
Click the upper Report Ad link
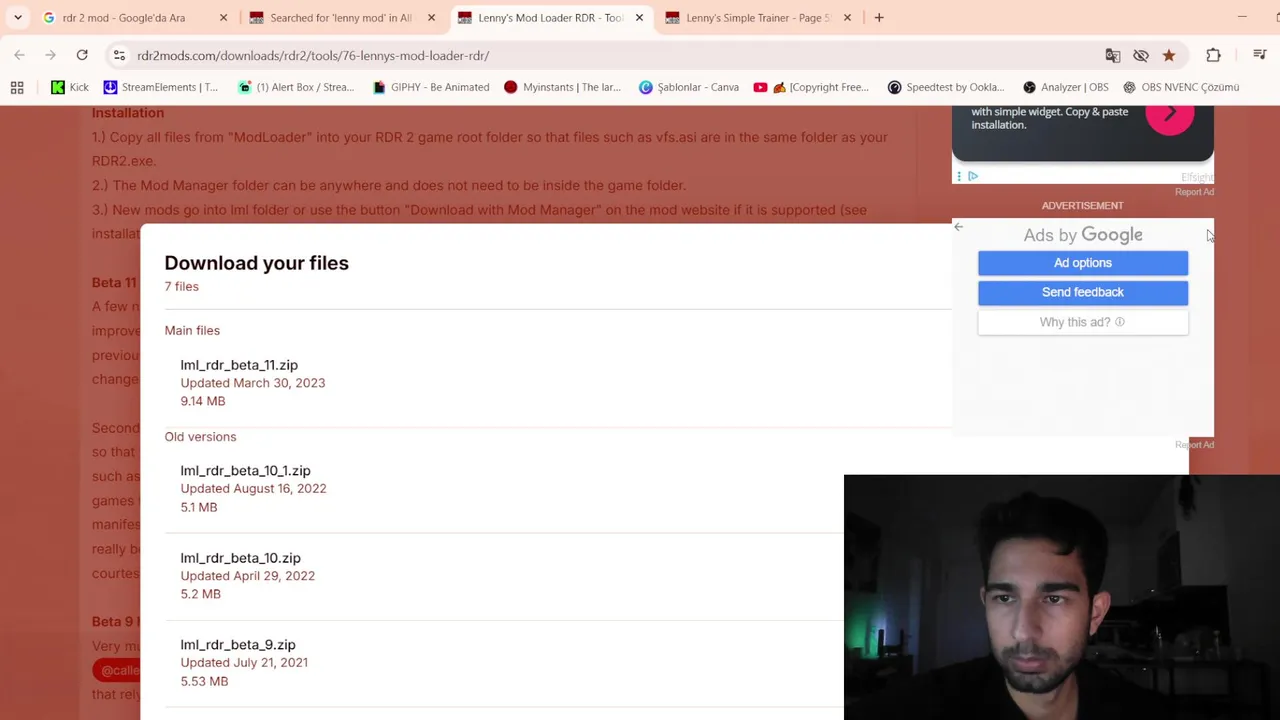click(x=1194, y=192)
